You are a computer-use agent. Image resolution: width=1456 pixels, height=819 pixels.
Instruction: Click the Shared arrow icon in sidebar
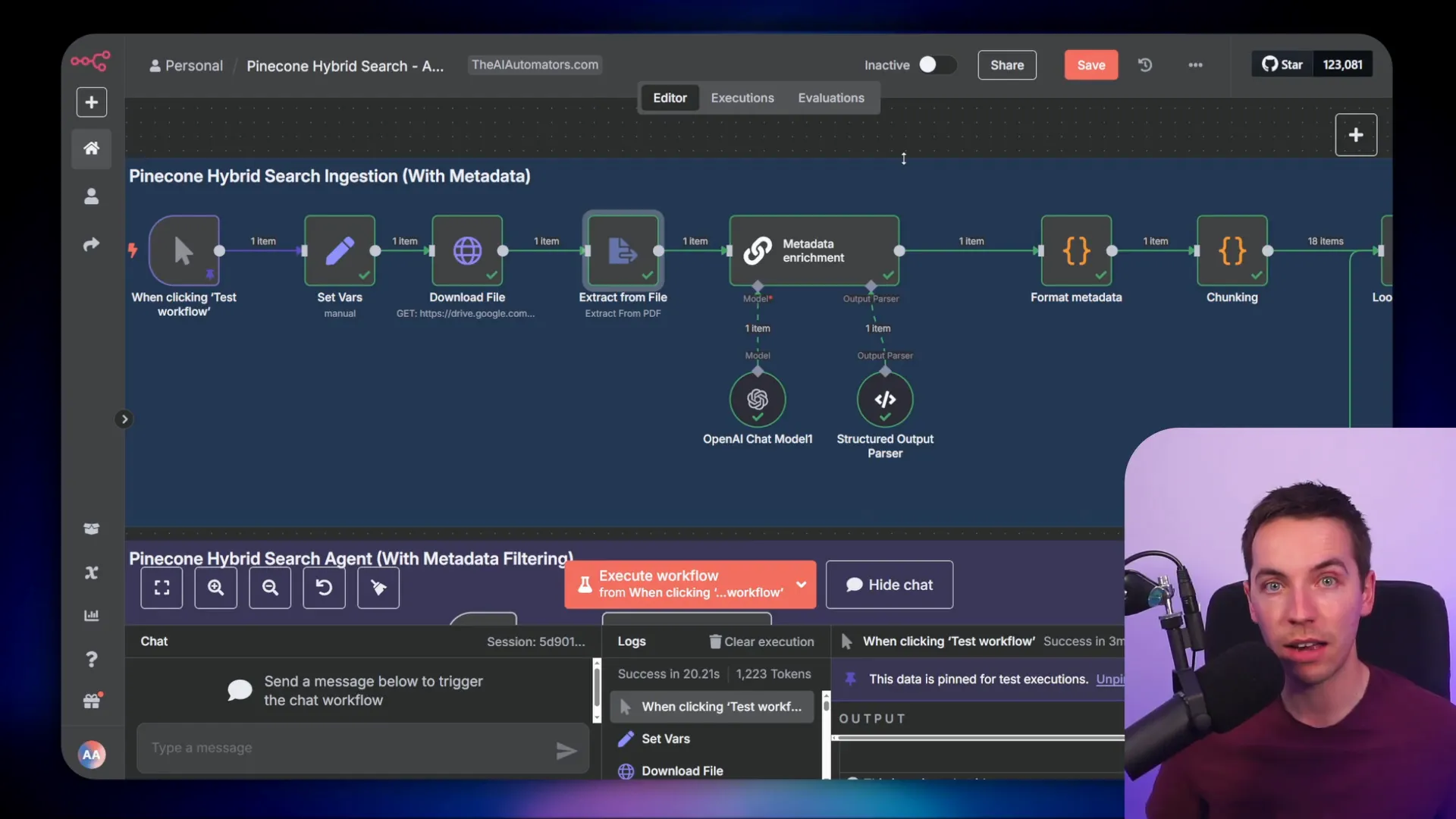pyautogui.click(x=91, y=244)
